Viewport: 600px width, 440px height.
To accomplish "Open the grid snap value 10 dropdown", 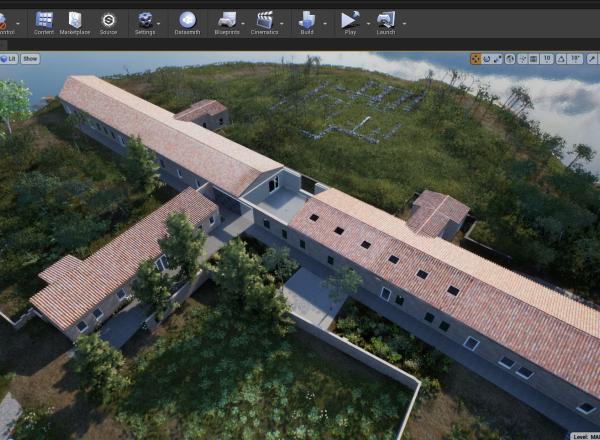I will point(547,59).
